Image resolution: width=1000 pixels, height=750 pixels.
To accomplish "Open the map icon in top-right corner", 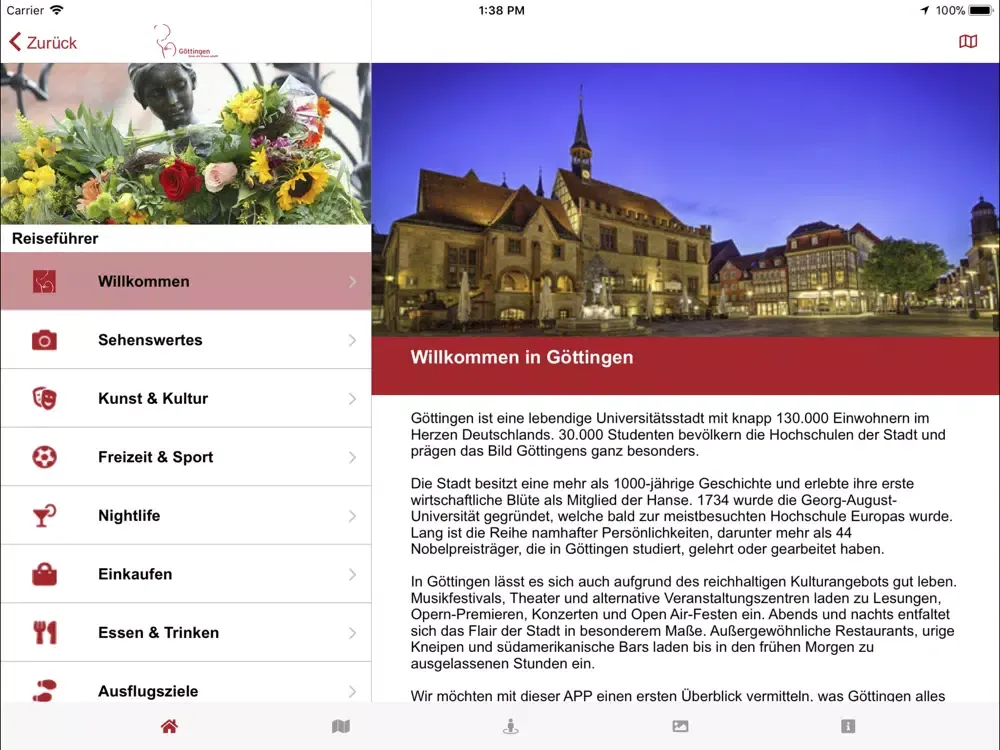I will (967, 41).
